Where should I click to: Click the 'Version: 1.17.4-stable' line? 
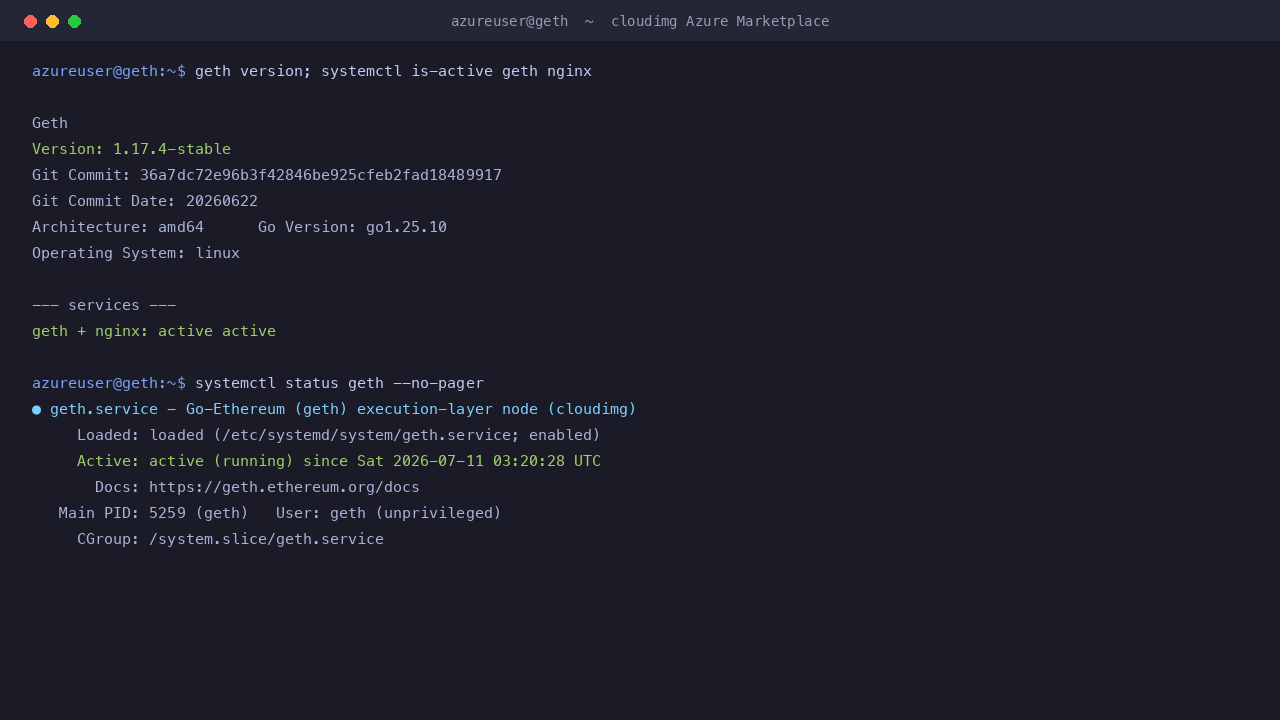coord(131,149)
